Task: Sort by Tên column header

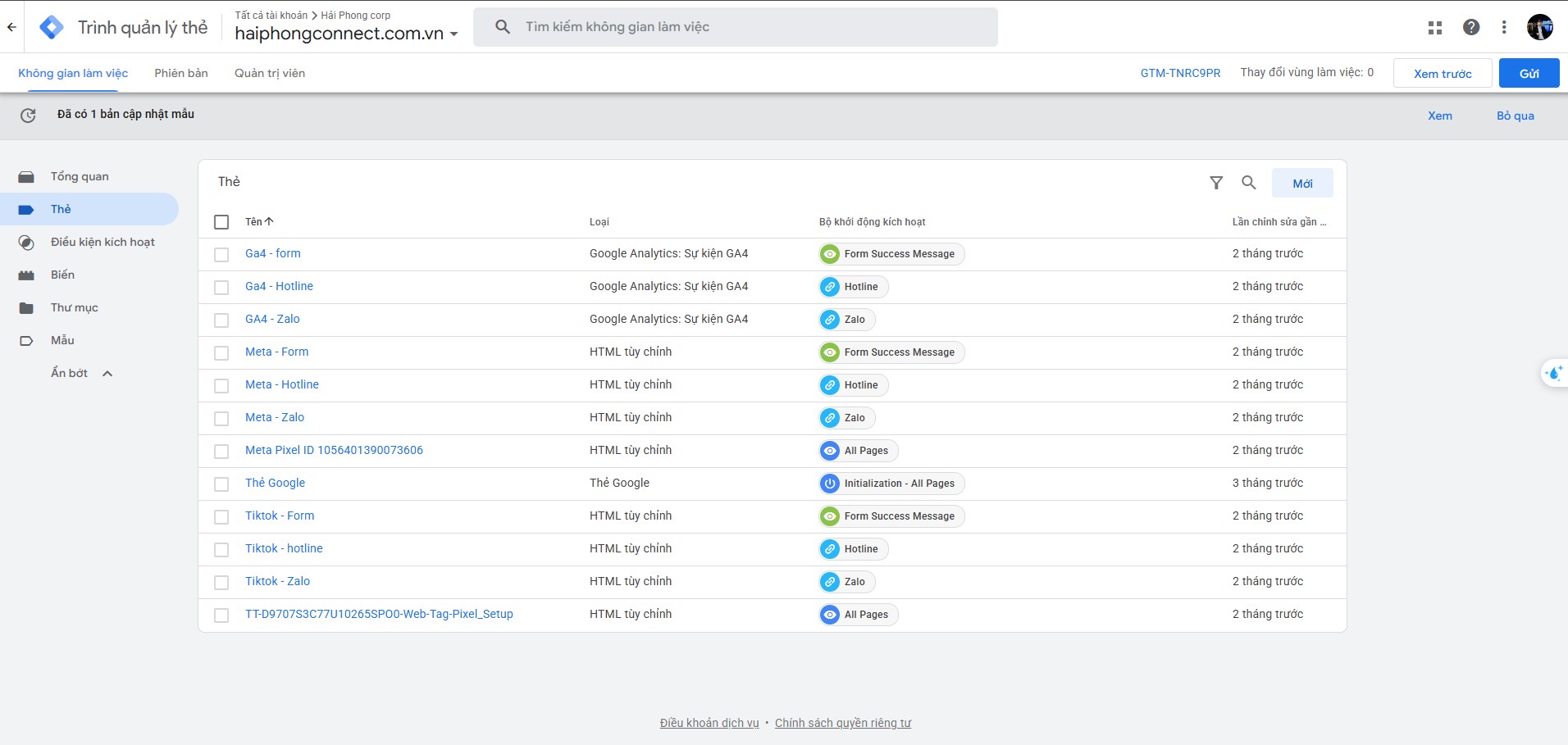Action: tap(259, 222)
